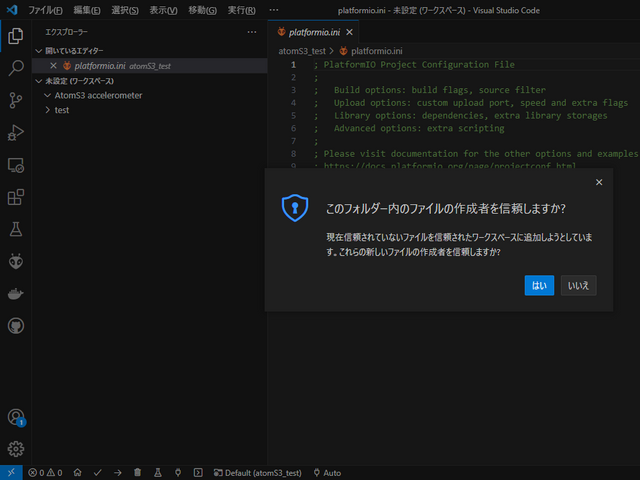This screenshot has width=640, height=480.
Task: Click the remote window indicator in status bar
Action: (11, 473)
